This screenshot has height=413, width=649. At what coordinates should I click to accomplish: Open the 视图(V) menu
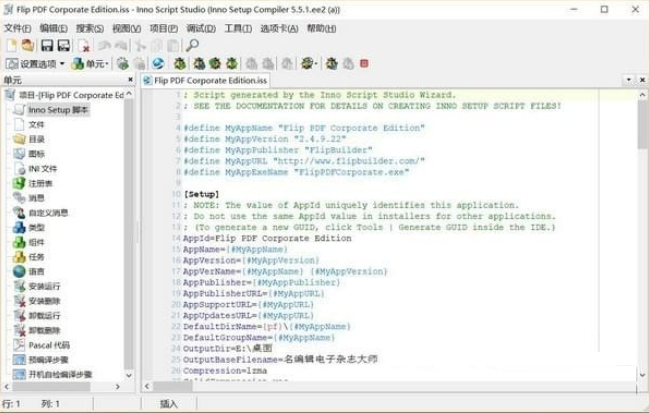coord(127,28)
